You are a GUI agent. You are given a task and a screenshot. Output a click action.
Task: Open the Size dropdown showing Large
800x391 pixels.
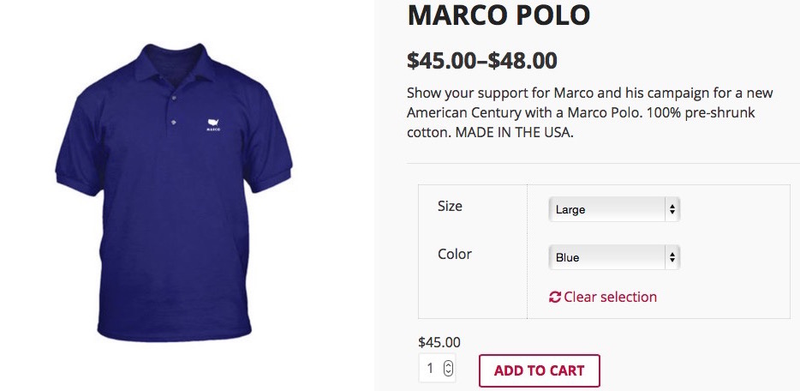(x=614, y=209)
